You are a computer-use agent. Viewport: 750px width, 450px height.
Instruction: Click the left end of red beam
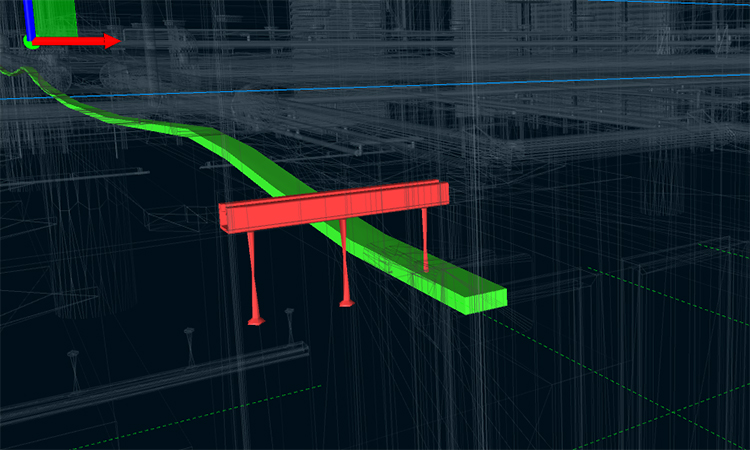pyautogui.click(x=226, y=218)
